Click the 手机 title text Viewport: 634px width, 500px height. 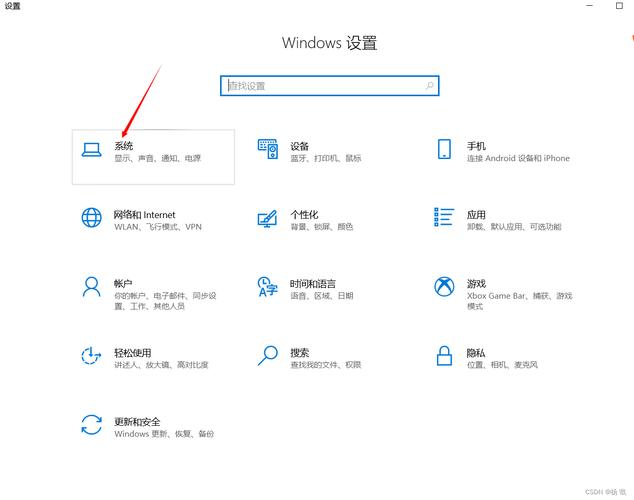tap(476, 146)
